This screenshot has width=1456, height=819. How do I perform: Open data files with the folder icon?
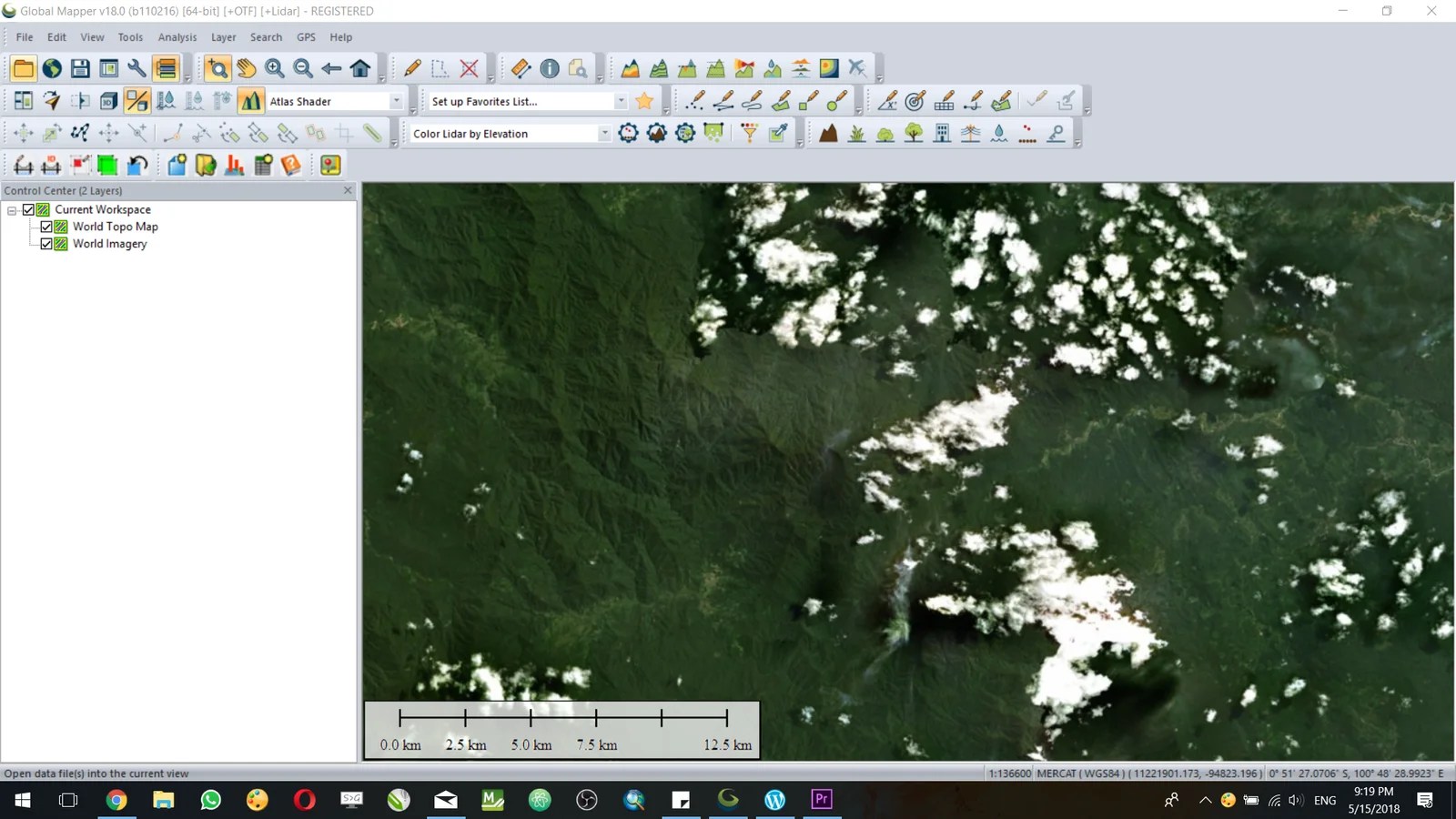(24, 67)
